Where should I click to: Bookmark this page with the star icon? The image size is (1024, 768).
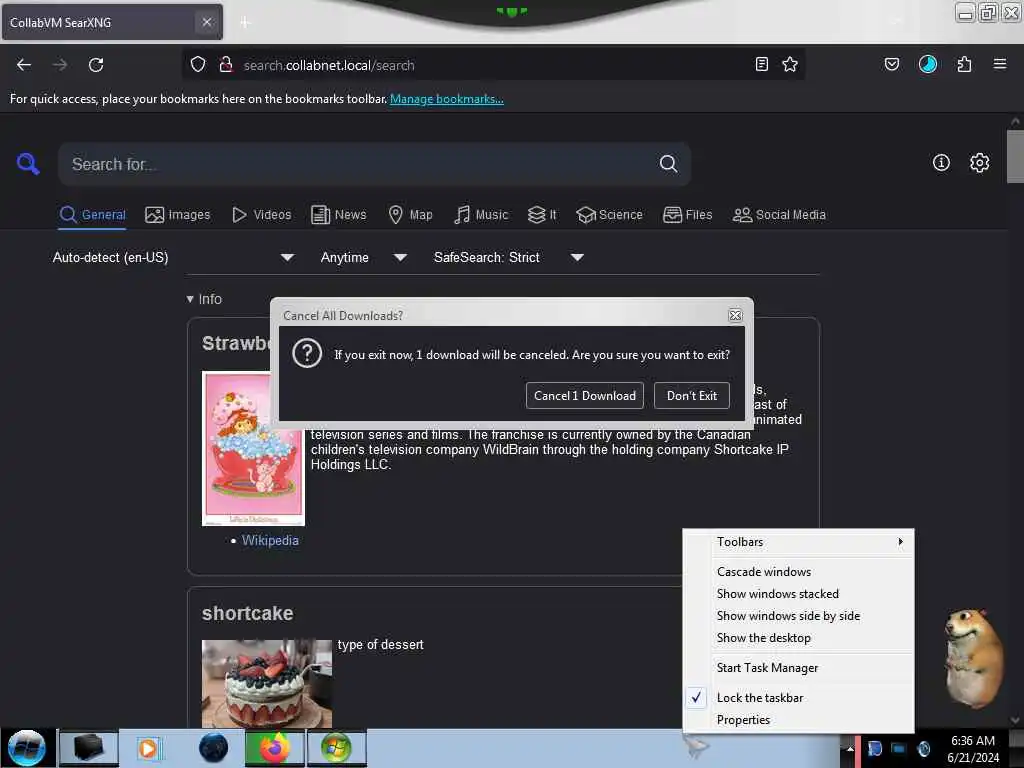790,64
